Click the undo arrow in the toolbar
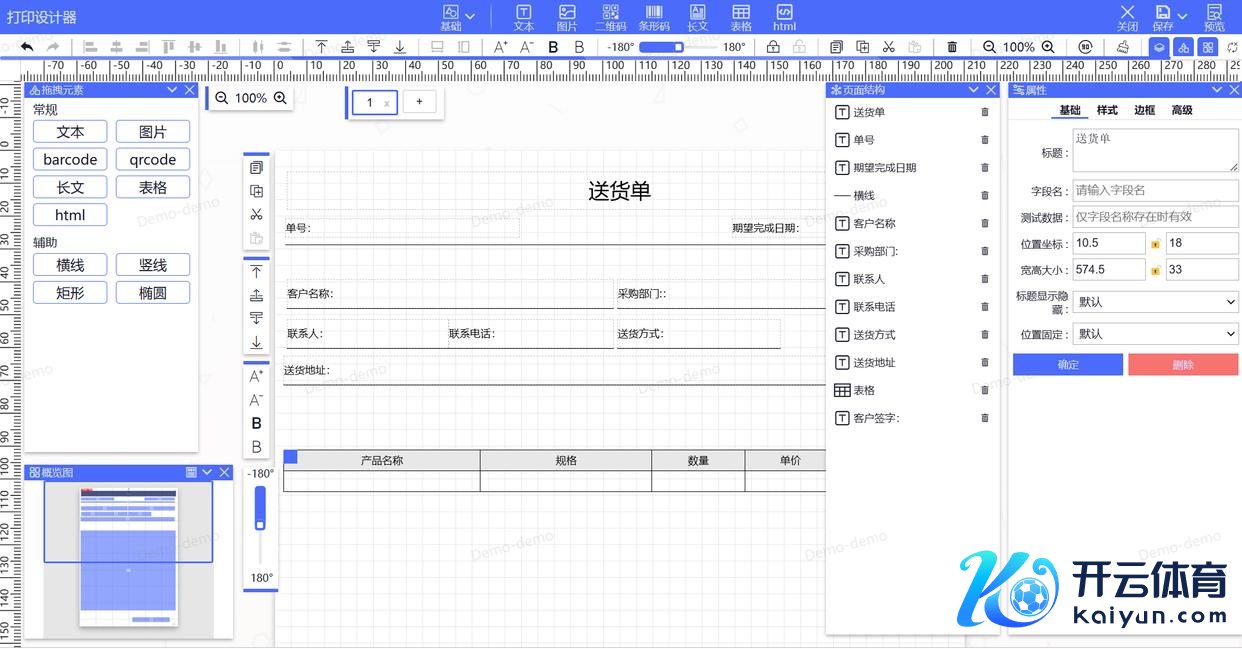The height and width of the screenshot is (649, 1242). coord(27,47)
